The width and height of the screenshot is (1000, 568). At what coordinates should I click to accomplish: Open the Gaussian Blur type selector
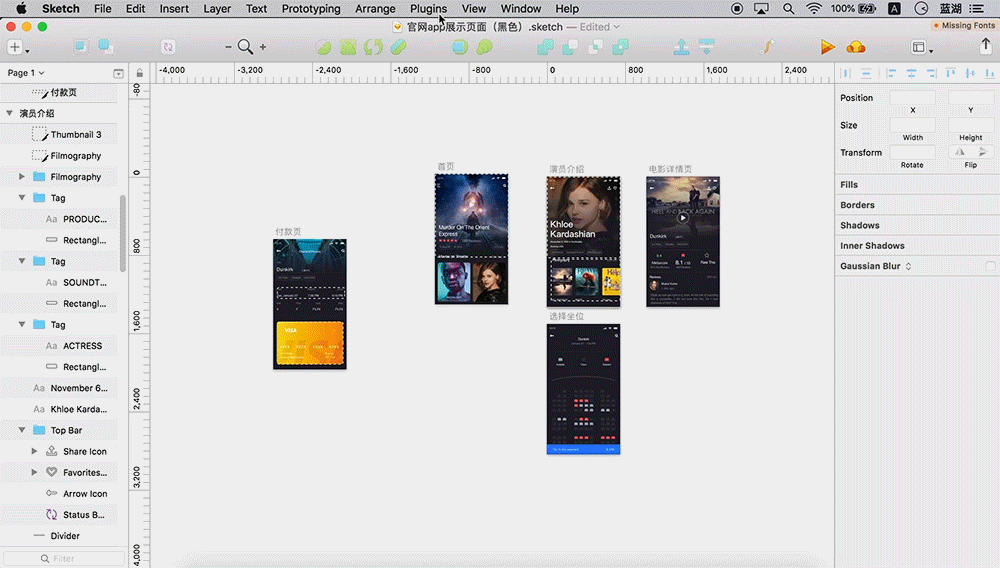(x=909, y=266)
